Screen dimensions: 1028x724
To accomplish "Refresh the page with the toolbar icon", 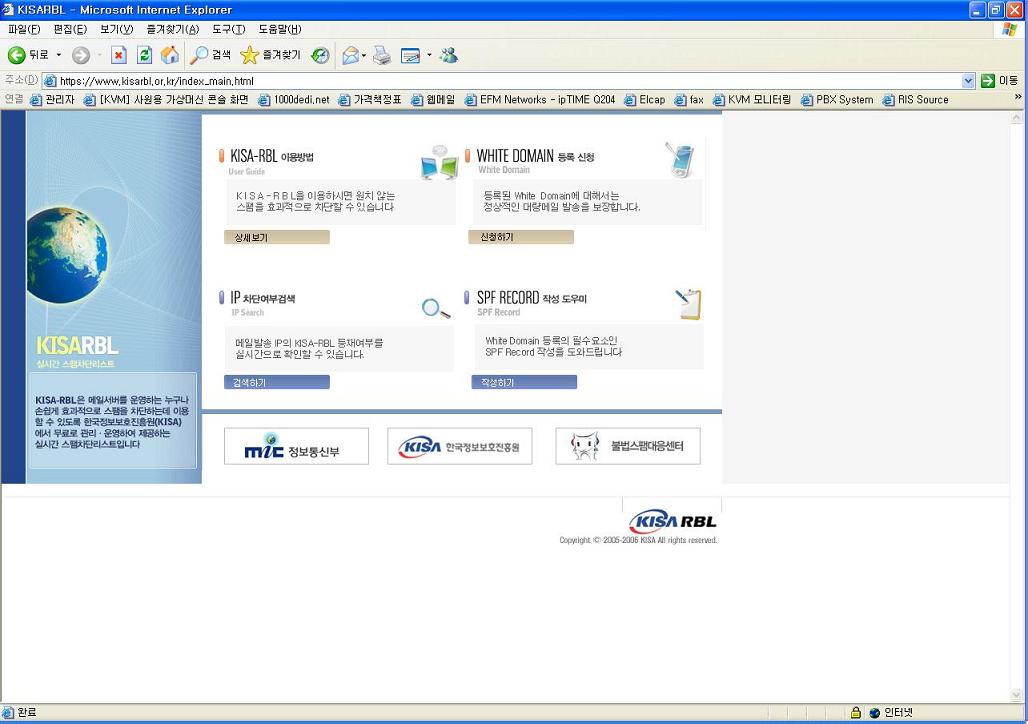I will (x=144, y=56).
